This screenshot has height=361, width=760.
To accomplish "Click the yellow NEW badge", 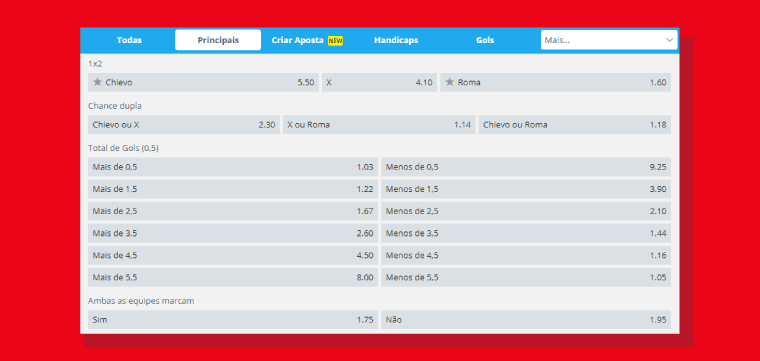I will tap(335, 41).
